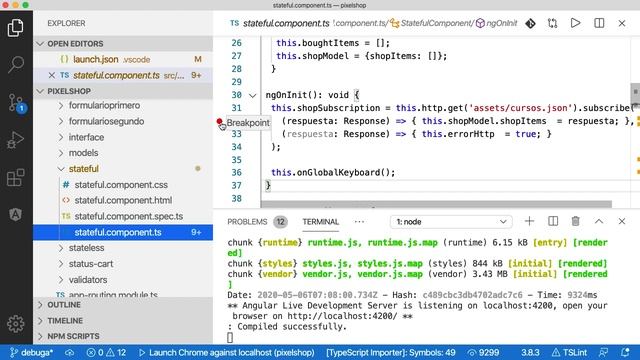640x360 pixels.
Task: Collapse the stateful folder
Action: coord(84,169)
